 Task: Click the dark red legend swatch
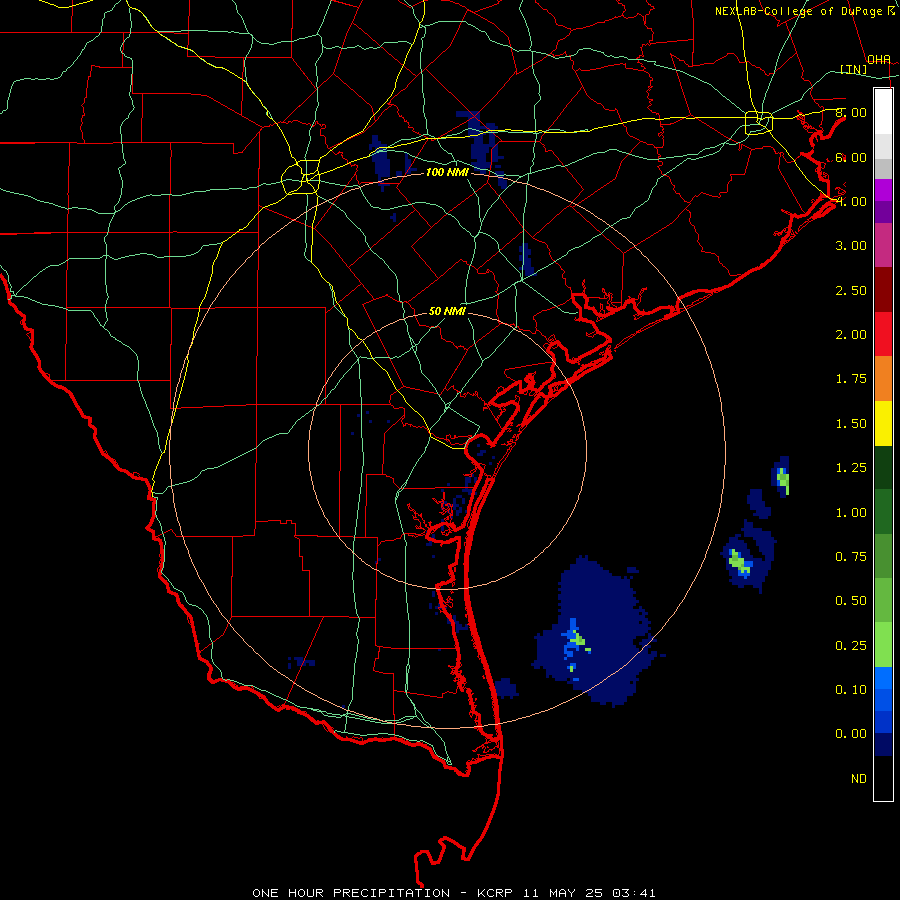coord(883,290)
